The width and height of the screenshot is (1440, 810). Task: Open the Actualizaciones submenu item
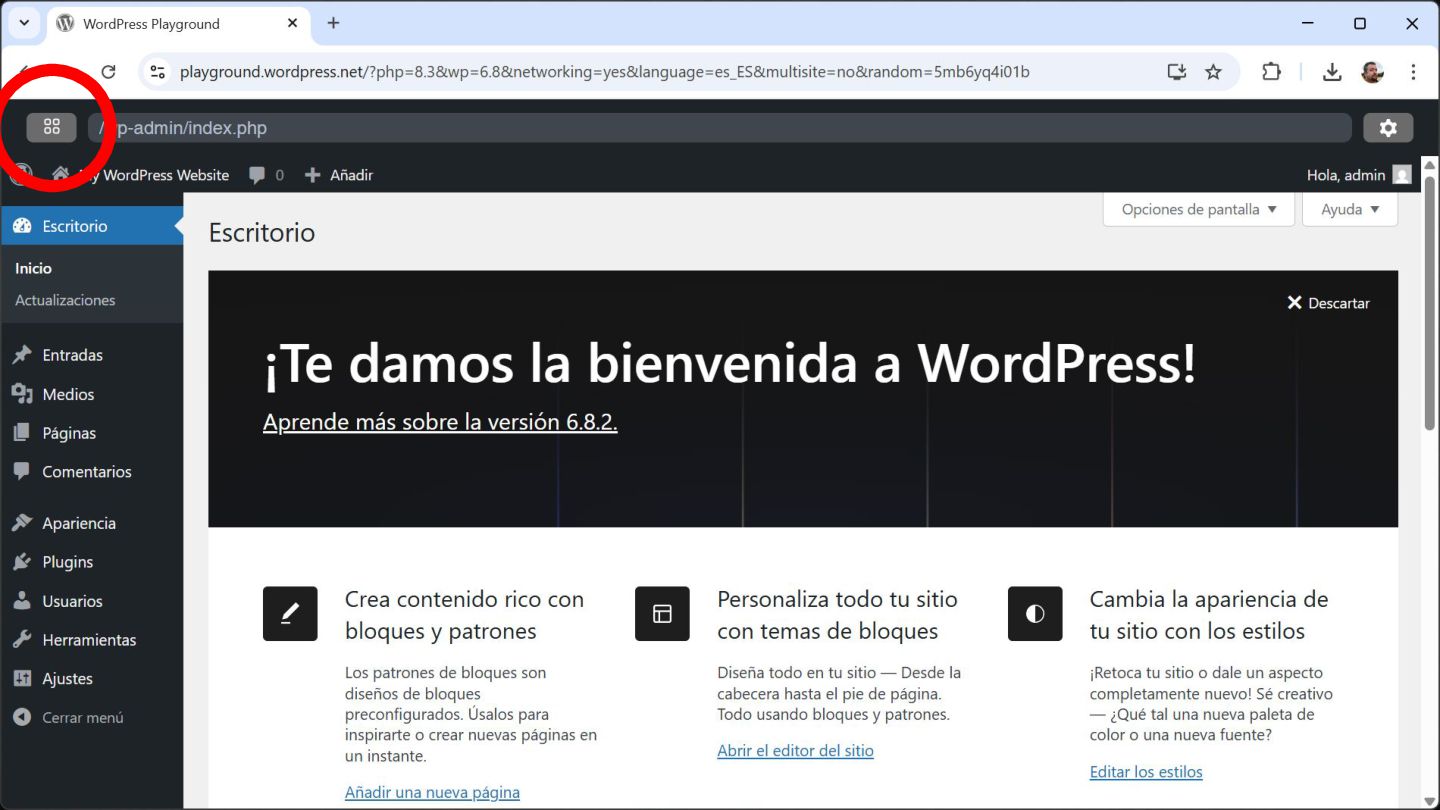tap(65, 300)
